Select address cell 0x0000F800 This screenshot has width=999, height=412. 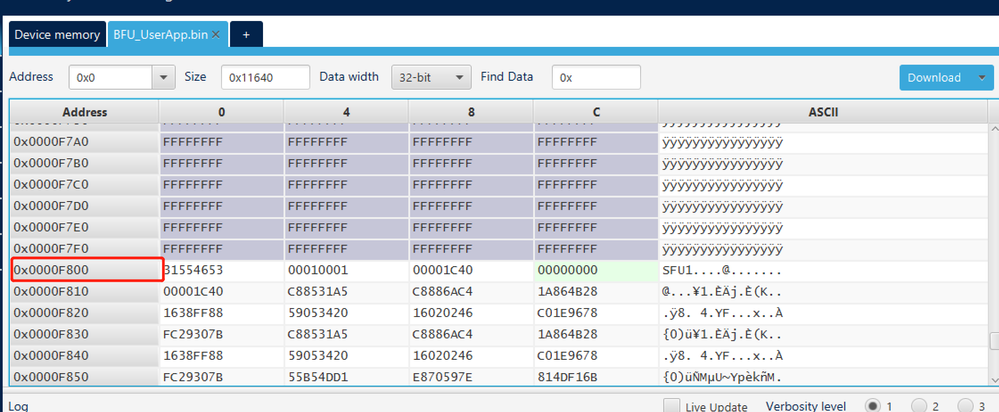pos(85,270)
